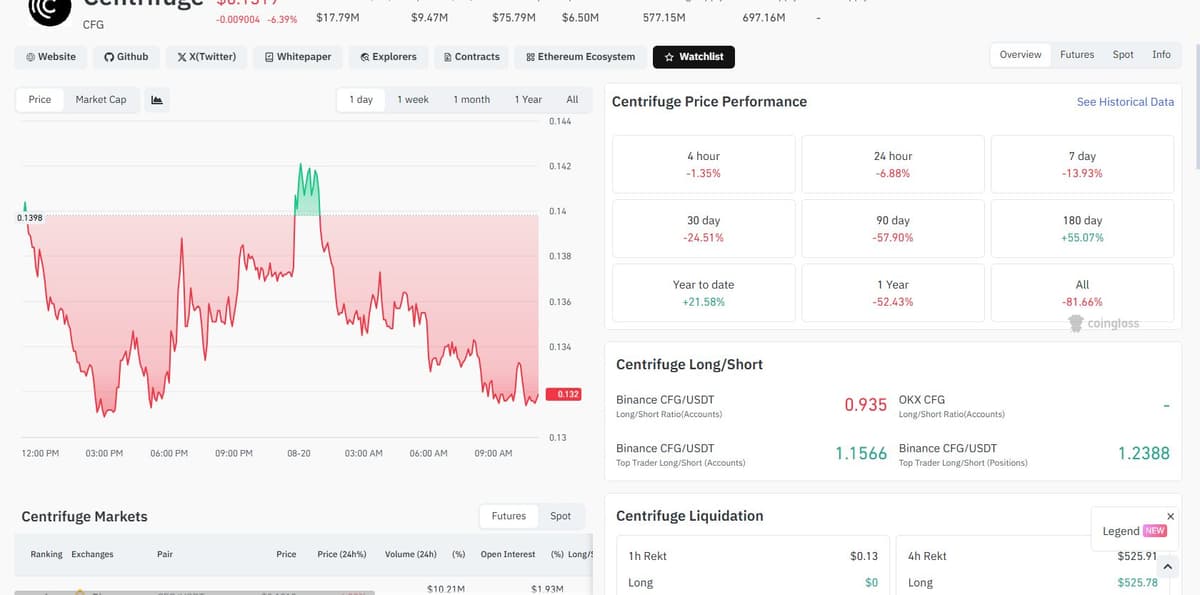Select the 1 month chart range
Screen dimensions: 1200x595
point(472,99)
